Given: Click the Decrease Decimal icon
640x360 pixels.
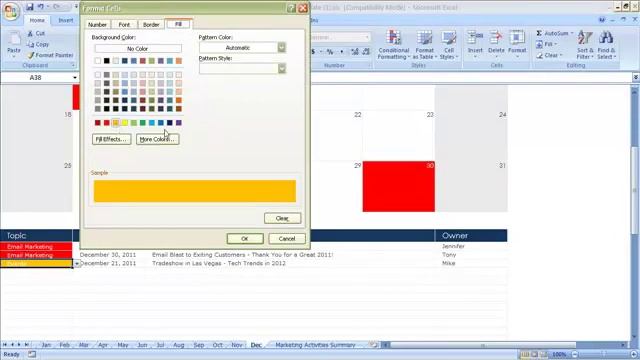Looking at the screenshot, I should 366,51.
